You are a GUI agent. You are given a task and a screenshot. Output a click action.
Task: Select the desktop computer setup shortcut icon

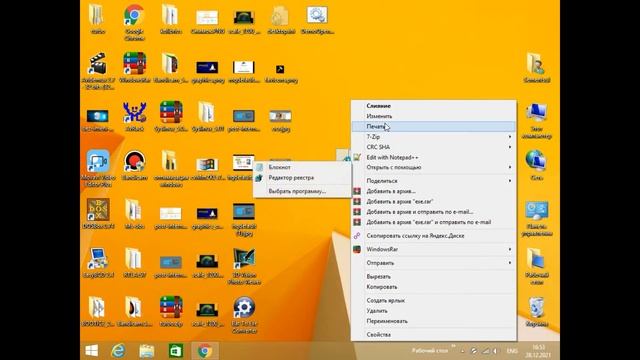98,260
